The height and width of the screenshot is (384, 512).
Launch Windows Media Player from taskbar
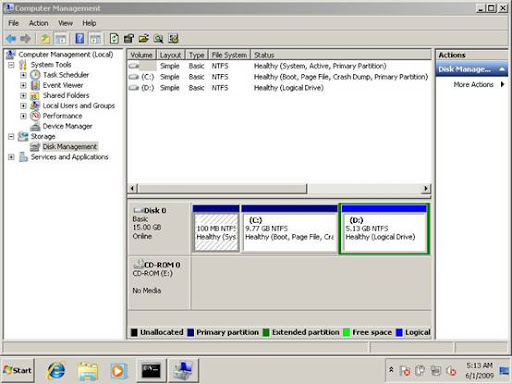coord(118,370)
